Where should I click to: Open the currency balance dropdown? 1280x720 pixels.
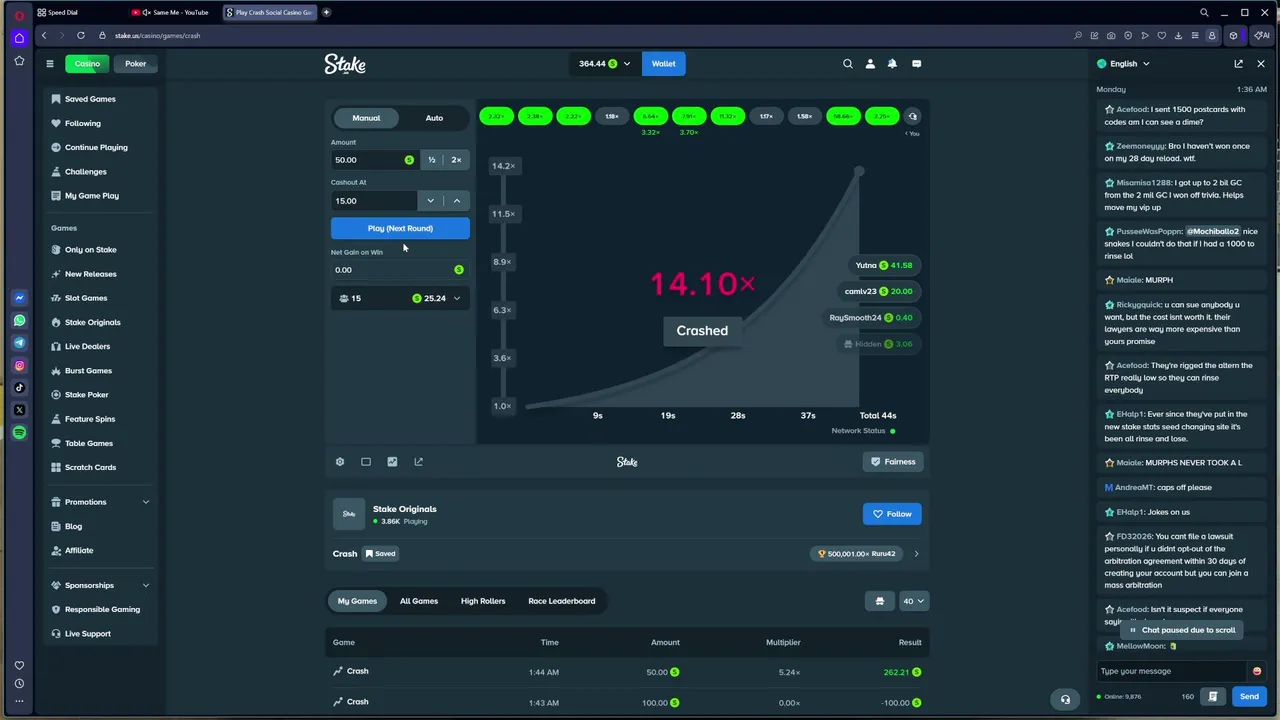point(605,64)
